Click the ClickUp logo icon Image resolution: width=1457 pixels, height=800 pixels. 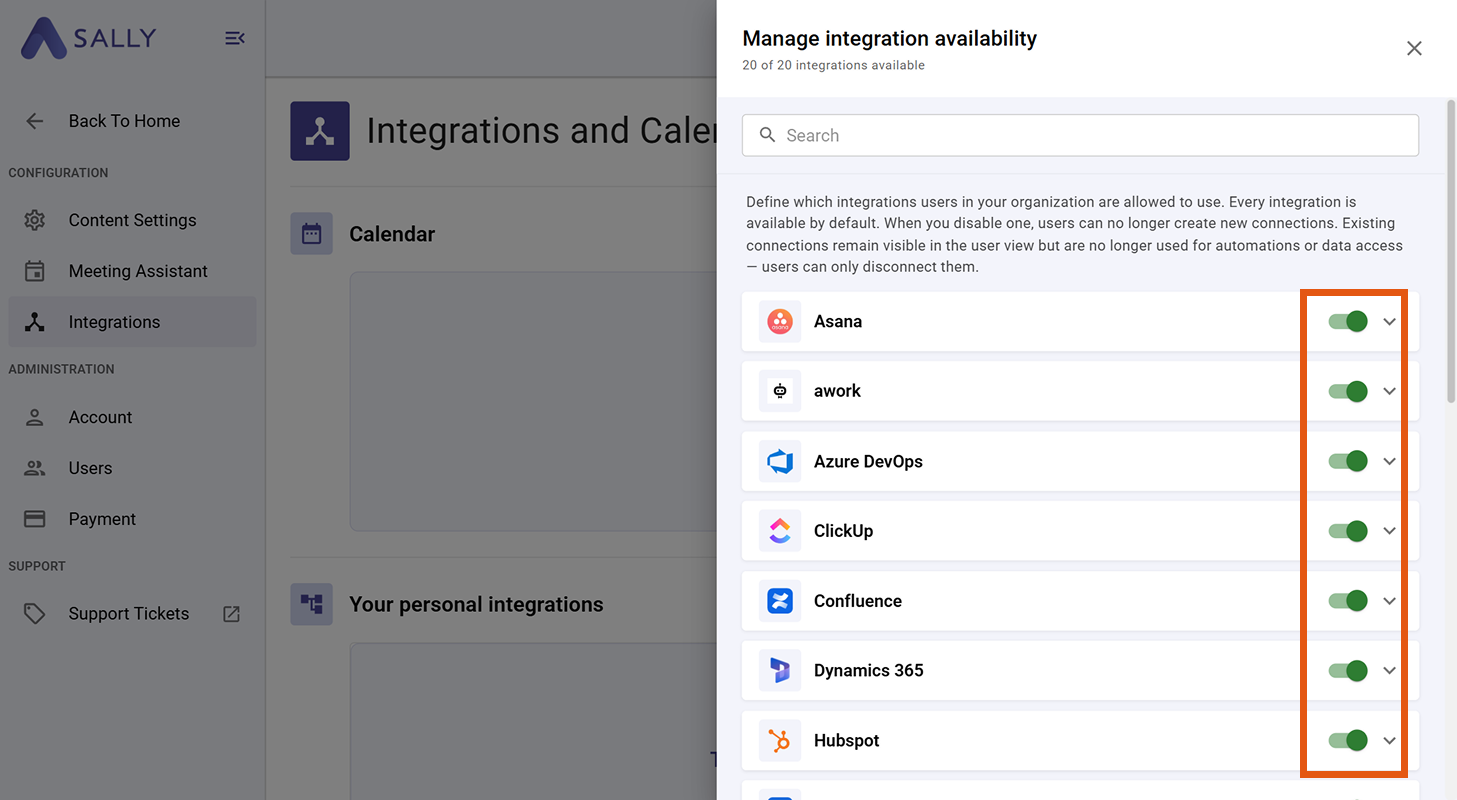(779, 531)
